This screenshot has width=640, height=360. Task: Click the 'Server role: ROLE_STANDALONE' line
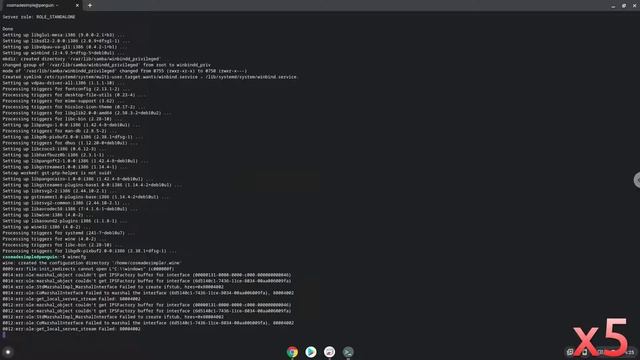tap(39, 17)
